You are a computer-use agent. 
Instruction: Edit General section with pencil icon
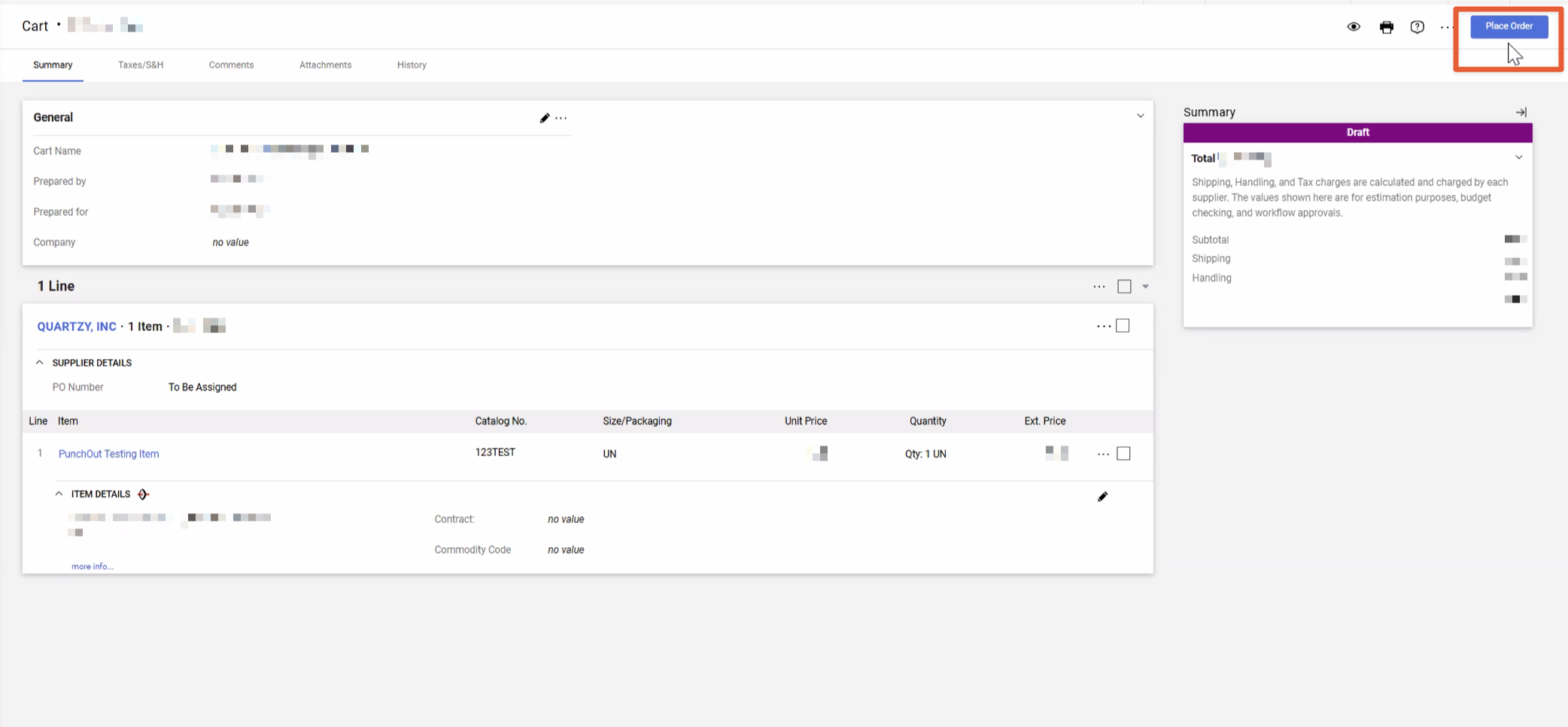point(545,118)
